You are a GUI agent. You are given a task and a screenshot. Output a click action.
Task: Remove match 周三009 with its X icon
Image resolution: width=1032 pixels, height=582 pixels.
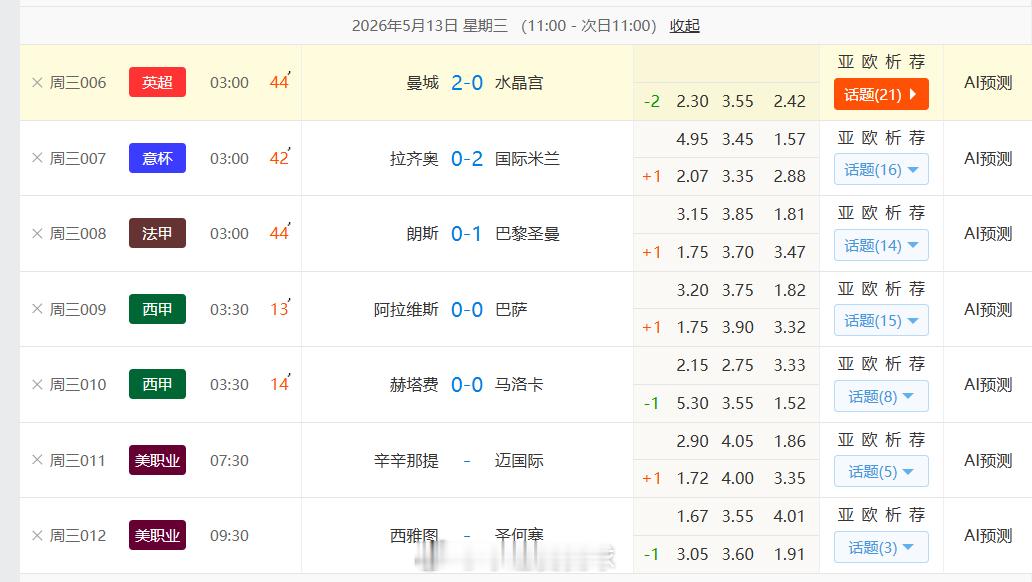(x=38, y=309)
